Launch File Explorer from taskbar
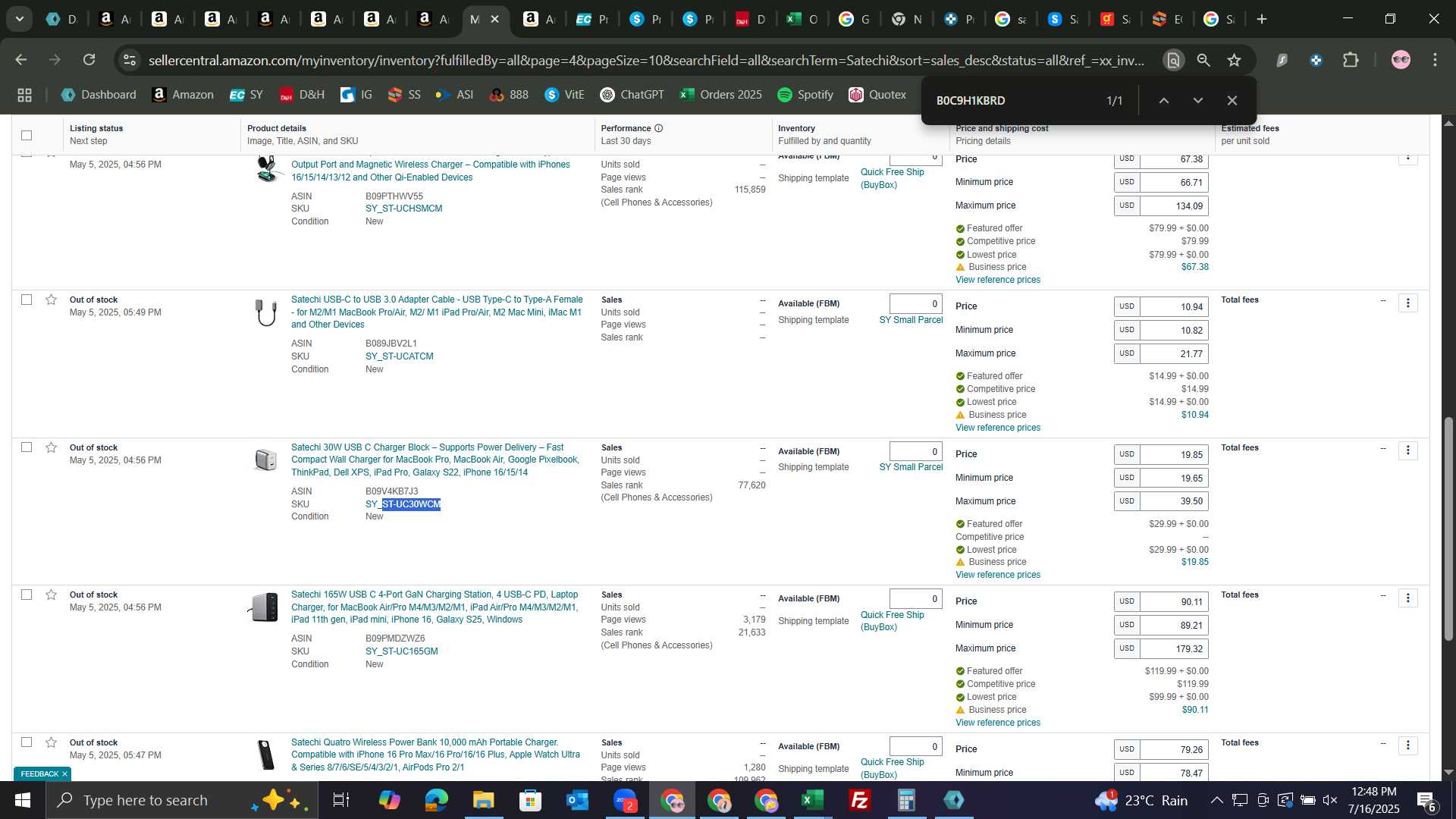 pyautogui.click(x=483, y=800)
